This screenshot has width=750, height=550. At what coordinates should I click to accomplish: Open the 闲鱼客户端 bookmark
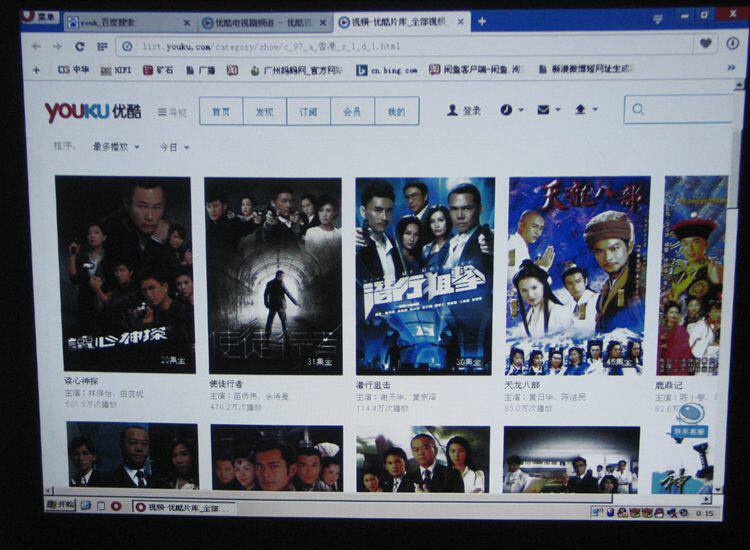(474, 69)
